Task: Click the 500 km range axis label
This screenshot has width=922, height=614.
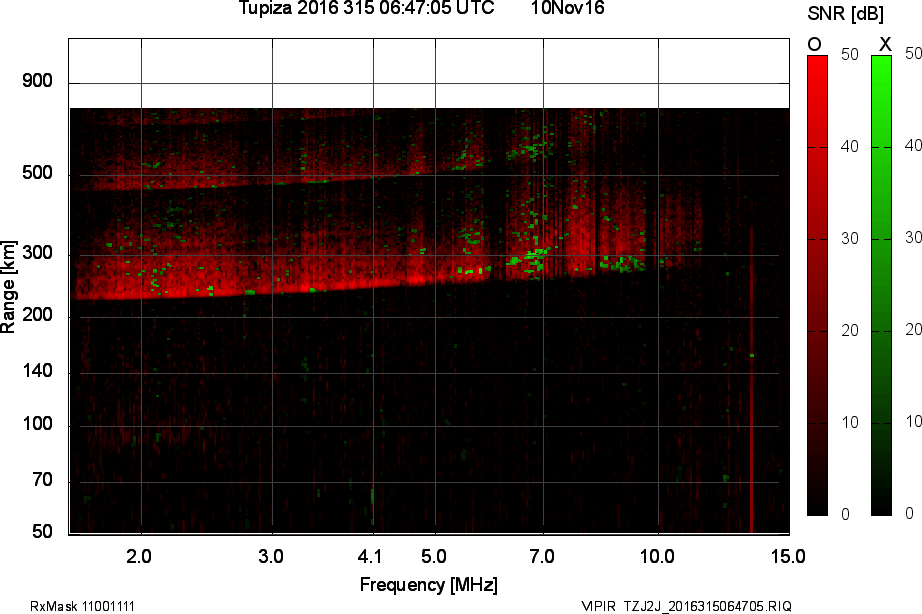Action: pos(37,173)
